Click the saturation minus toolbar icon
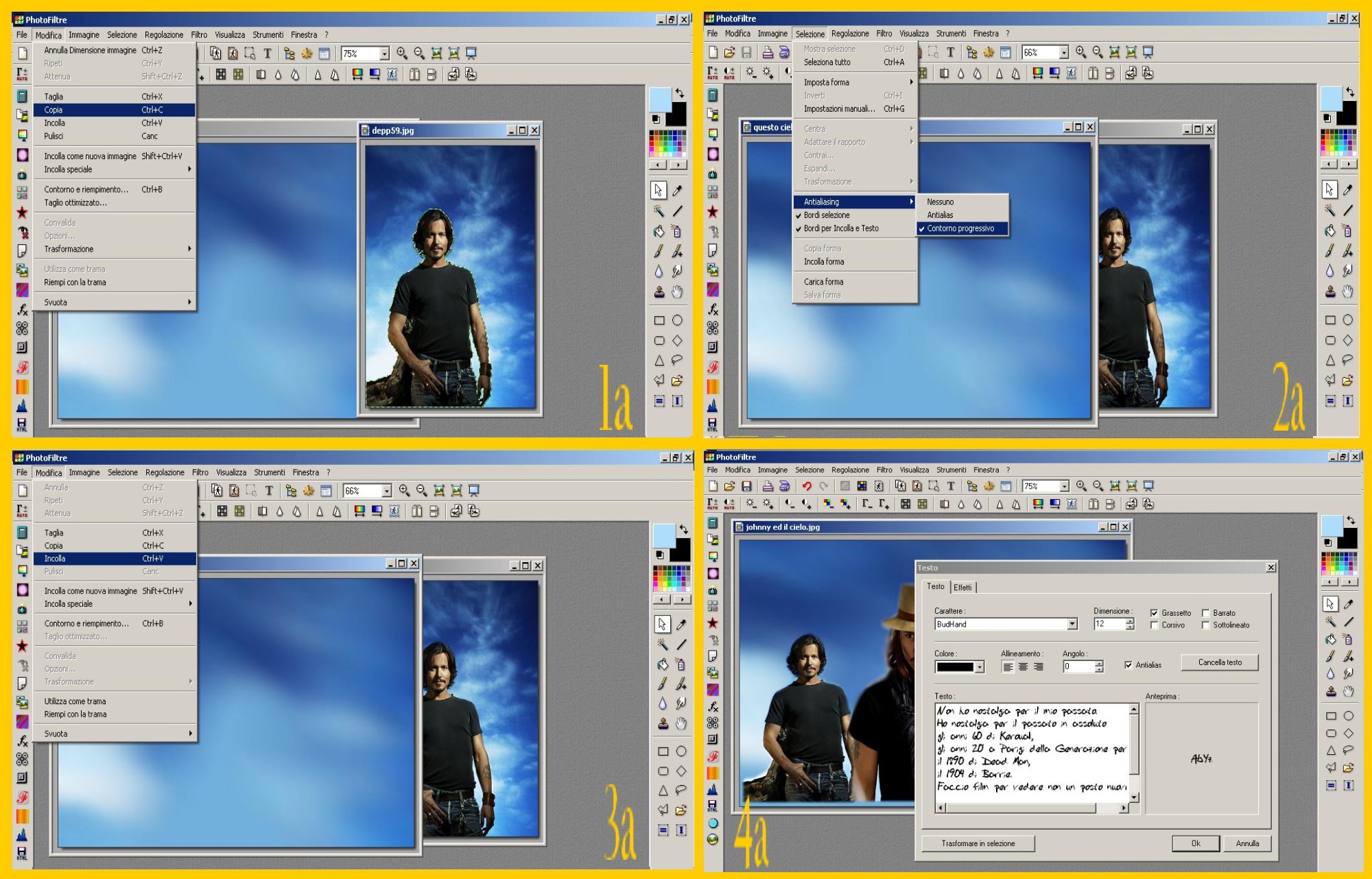This screenshot has width=1372, height=879. coord(828,504)
